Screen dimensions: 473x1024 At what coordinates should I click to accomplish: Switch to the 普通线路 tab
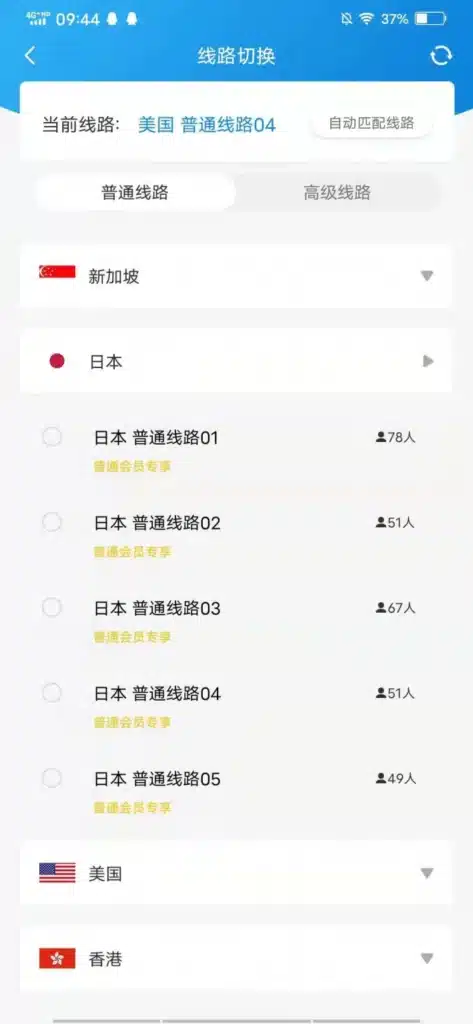tap(135, 192)
